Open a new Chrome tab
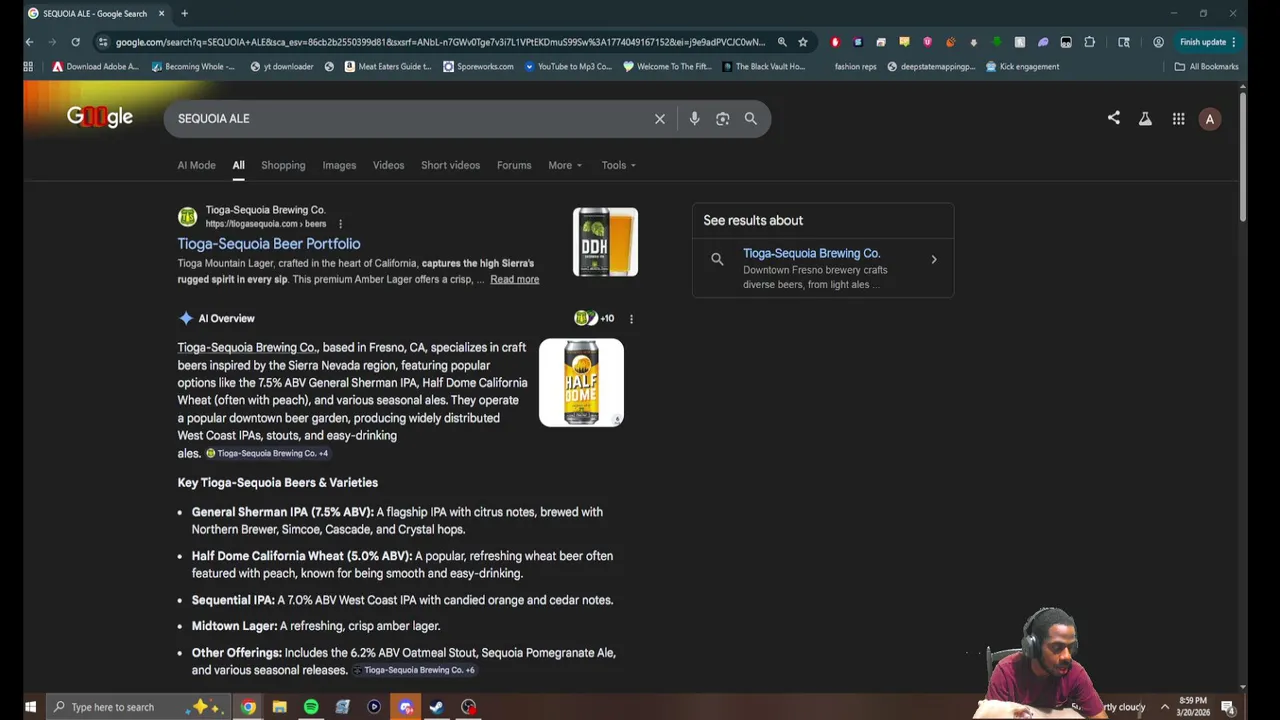Image resolution: width=1280 pixels, height=720 pixels. 184,13
